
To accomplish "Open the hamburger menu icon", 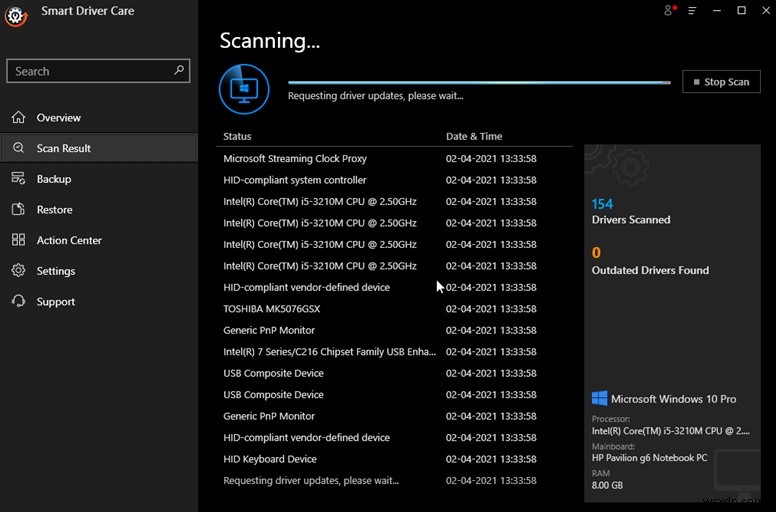I will tap(692, 11).
